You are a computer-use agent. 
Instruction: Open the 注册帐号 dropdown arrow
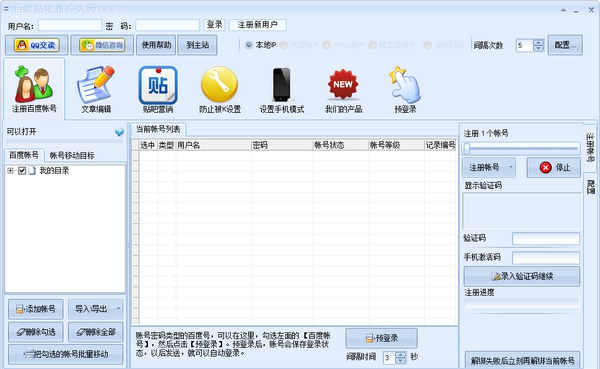510,167
